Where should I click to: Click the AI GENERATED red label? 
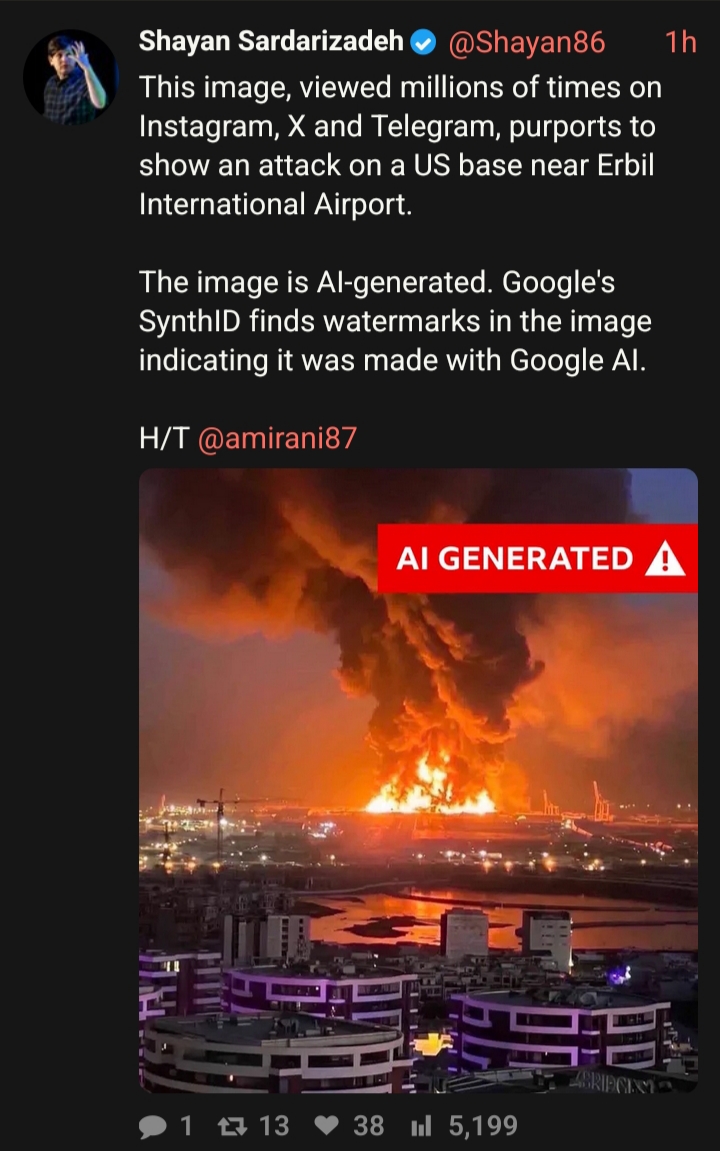(537, 559)
